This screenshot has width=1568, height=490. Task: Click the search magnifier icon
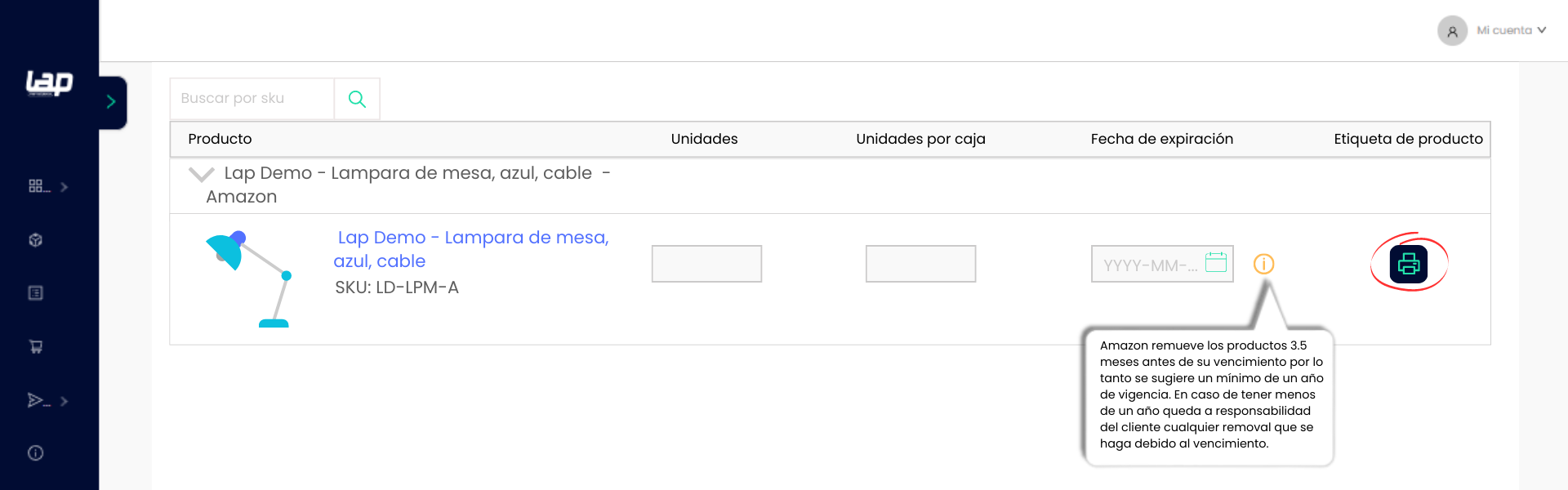click(357, 99)
